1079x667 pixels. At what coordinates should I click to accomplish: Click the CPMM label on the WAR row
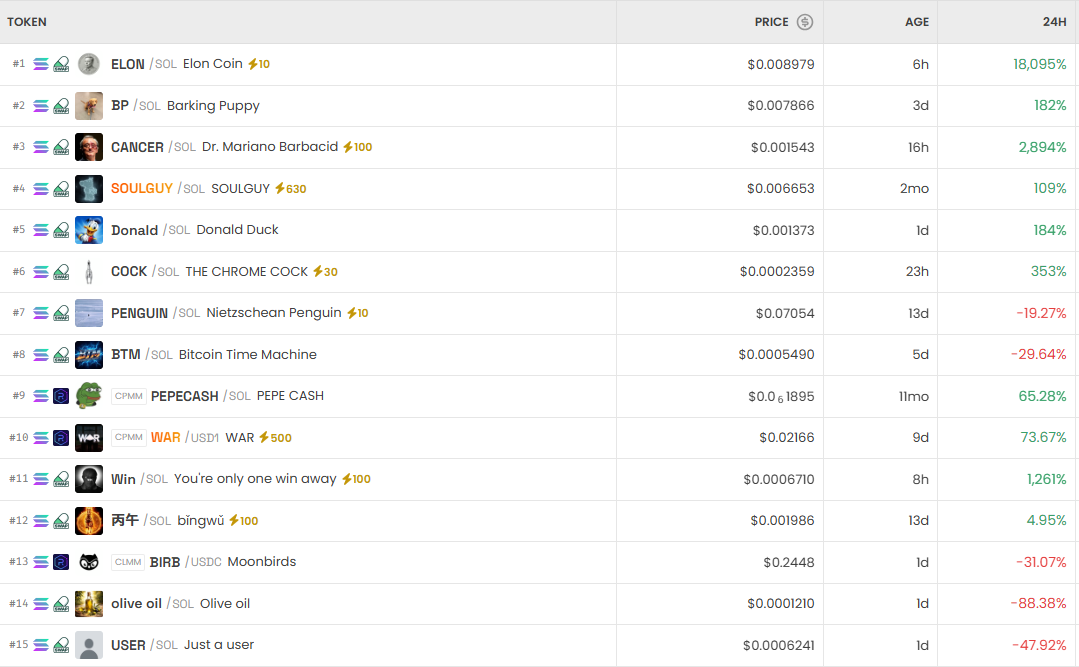(129, 438)
